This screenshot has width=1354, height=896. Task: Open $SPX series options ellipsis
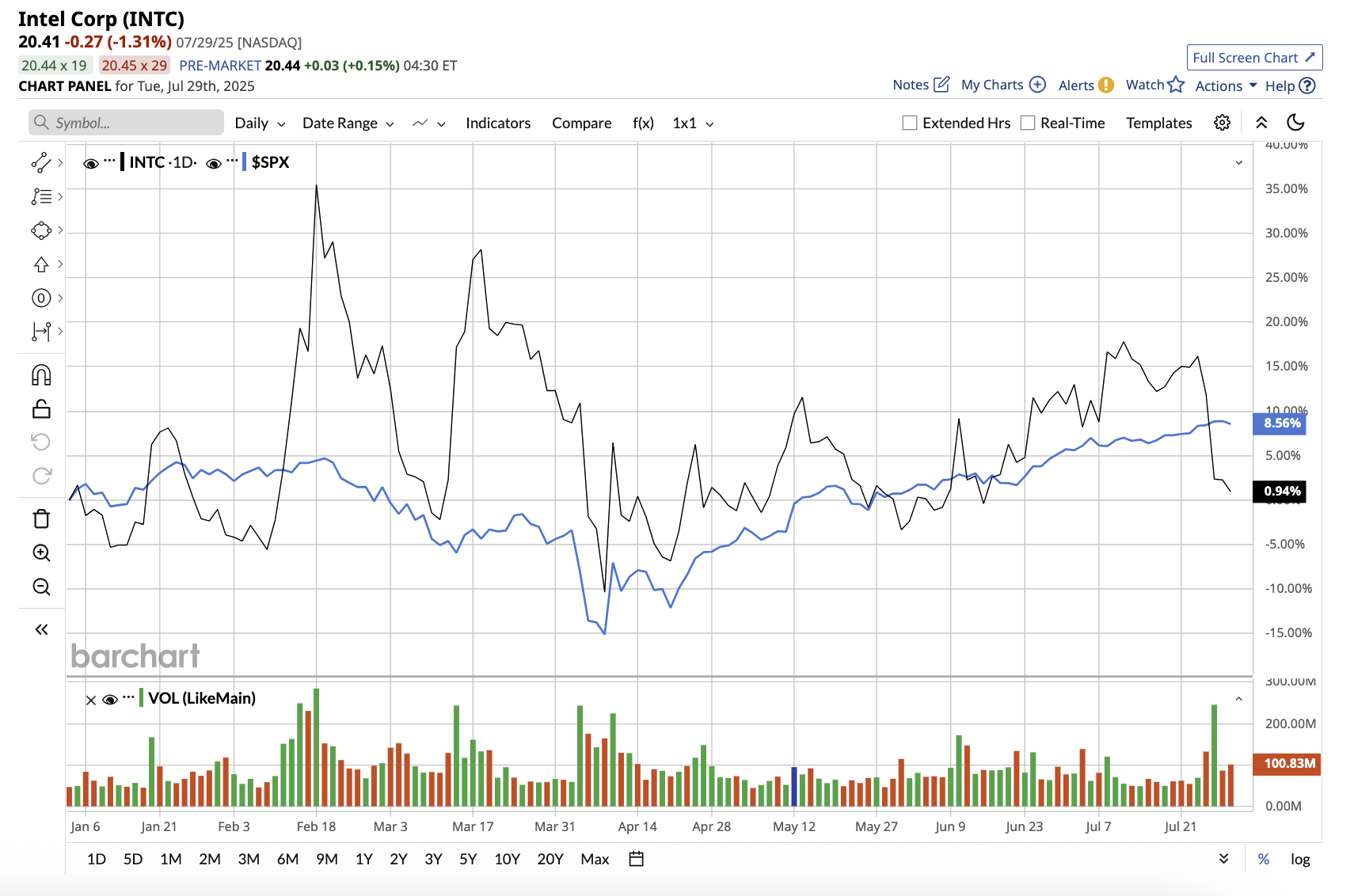tap(232, 160)
